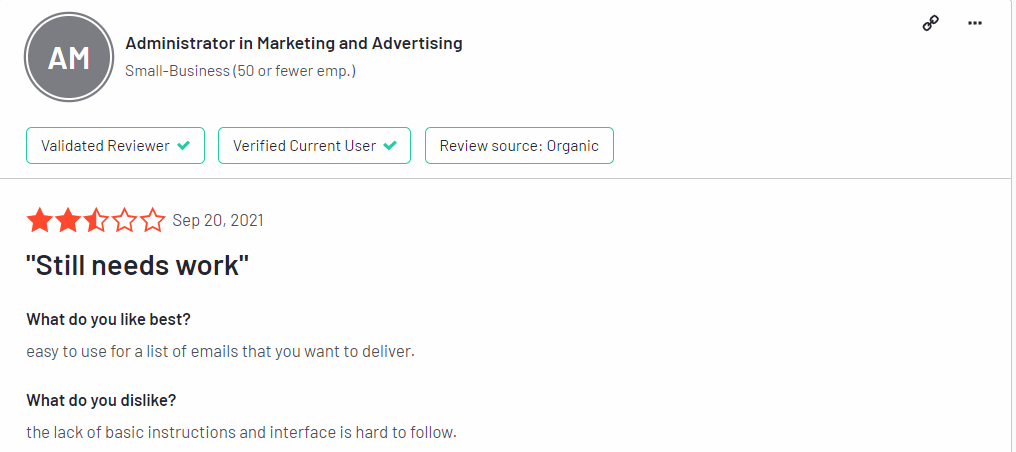Click the fourth empty rating star
This screenshot has width=1016, height=452.
click(124, 221)
